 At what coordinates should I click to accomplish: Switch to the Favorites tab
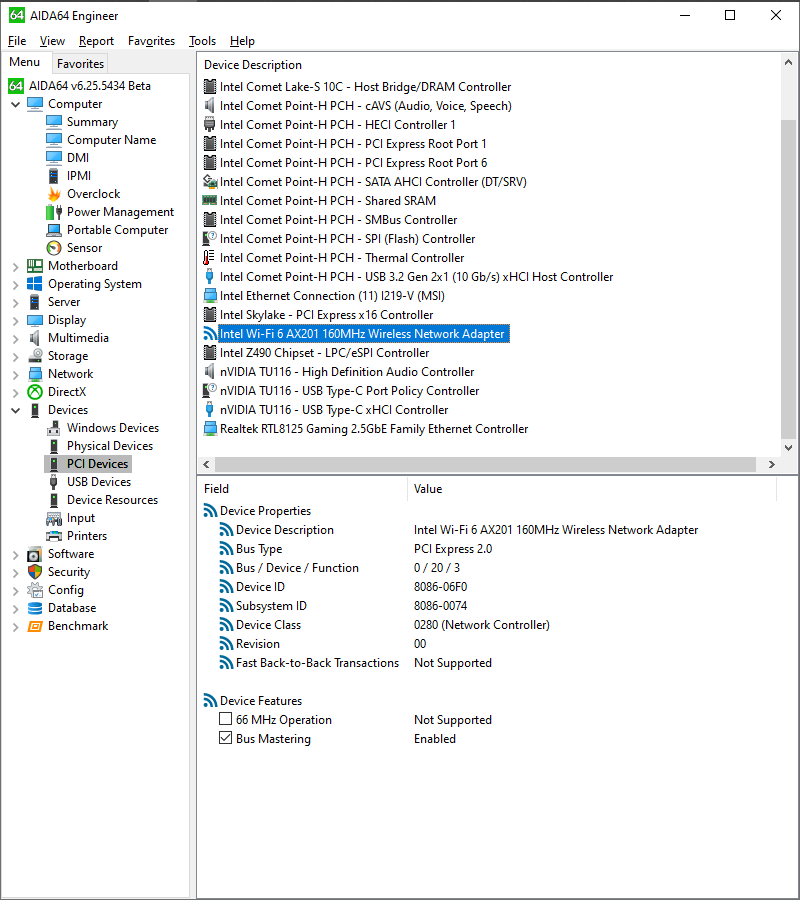(80, 64)
